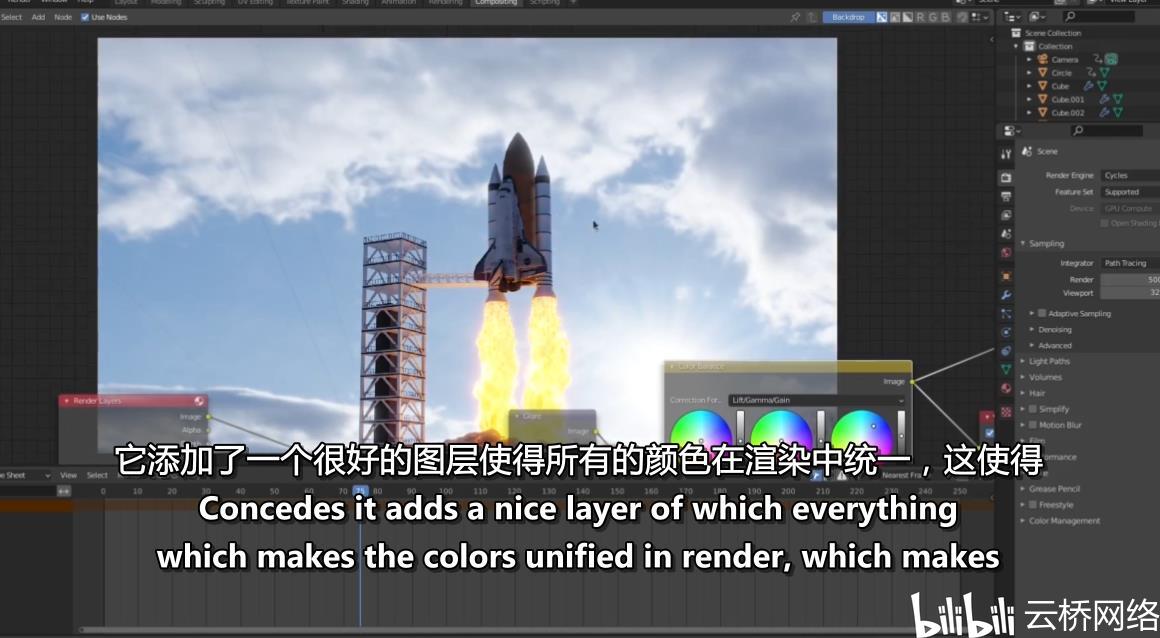Open the Modifiers properties tab
1160x638 pixels.
coord(1005,295)
